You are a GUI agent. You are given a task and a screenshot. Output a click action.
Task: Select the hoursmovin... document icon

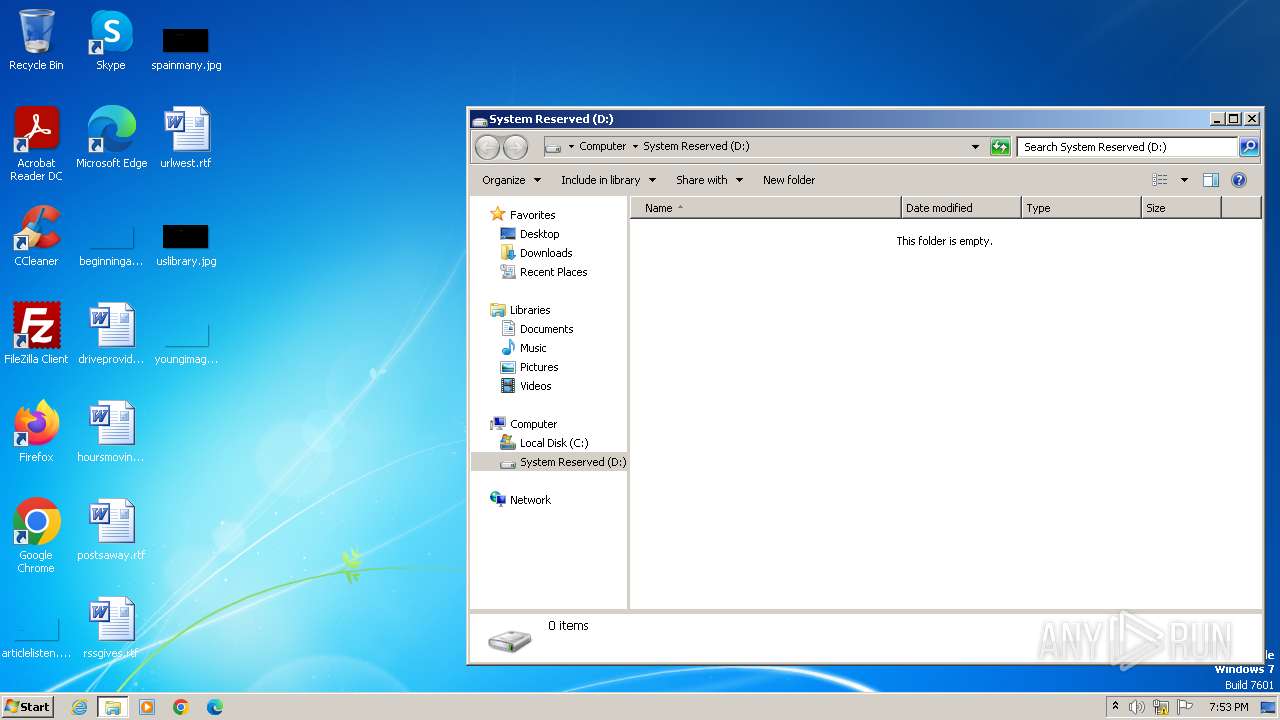click(x=111, y=431)
